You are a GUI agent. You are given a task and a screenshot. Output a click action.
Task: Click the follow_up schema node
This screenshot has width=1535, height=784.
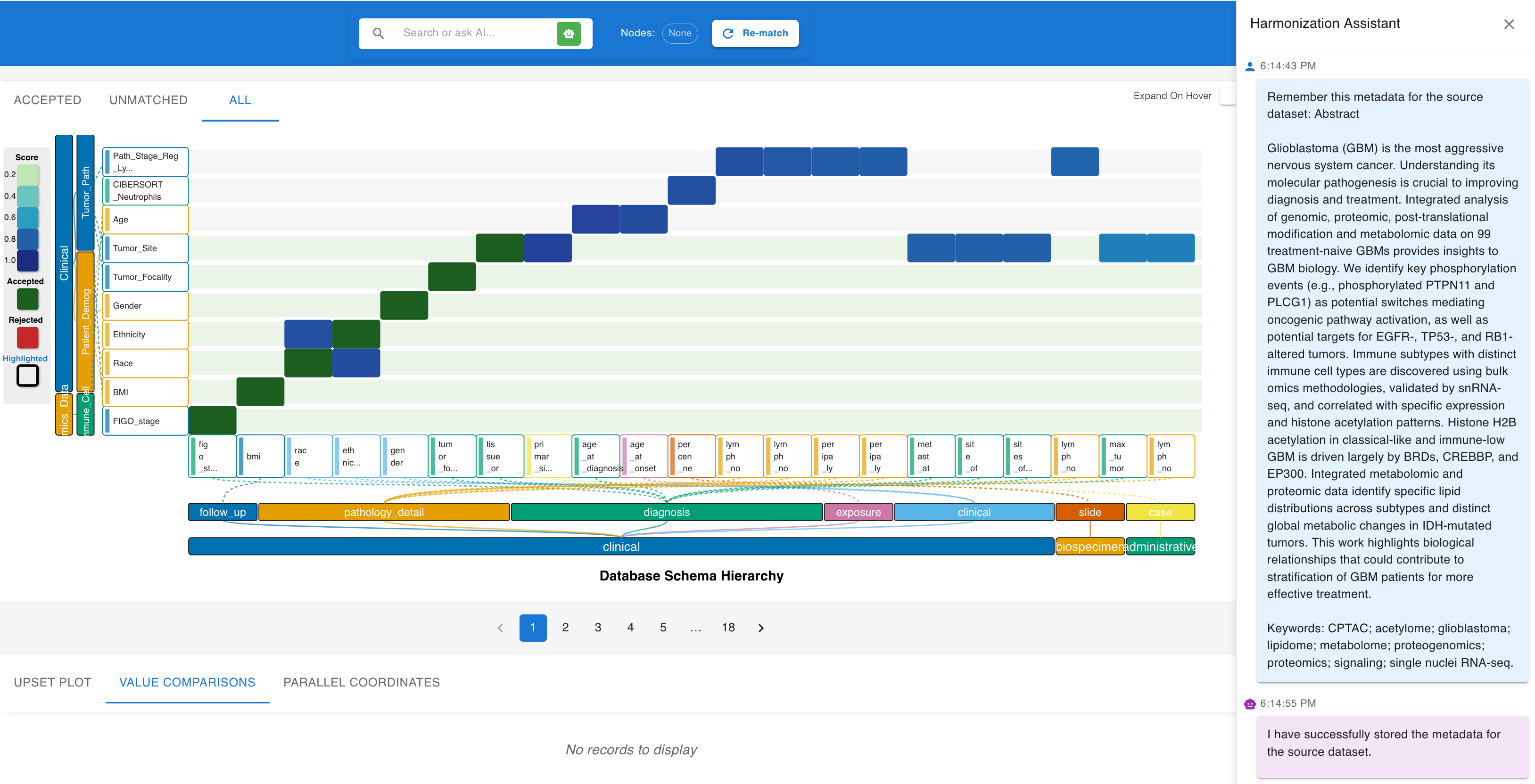coord(222,512)
